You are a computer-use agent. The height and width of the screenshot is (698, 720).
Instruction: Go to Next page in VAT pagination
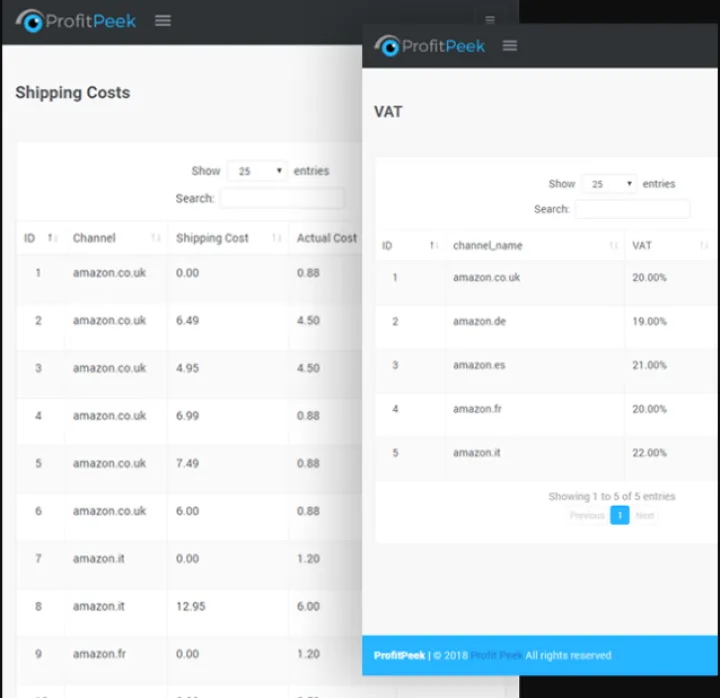(645, 516)
